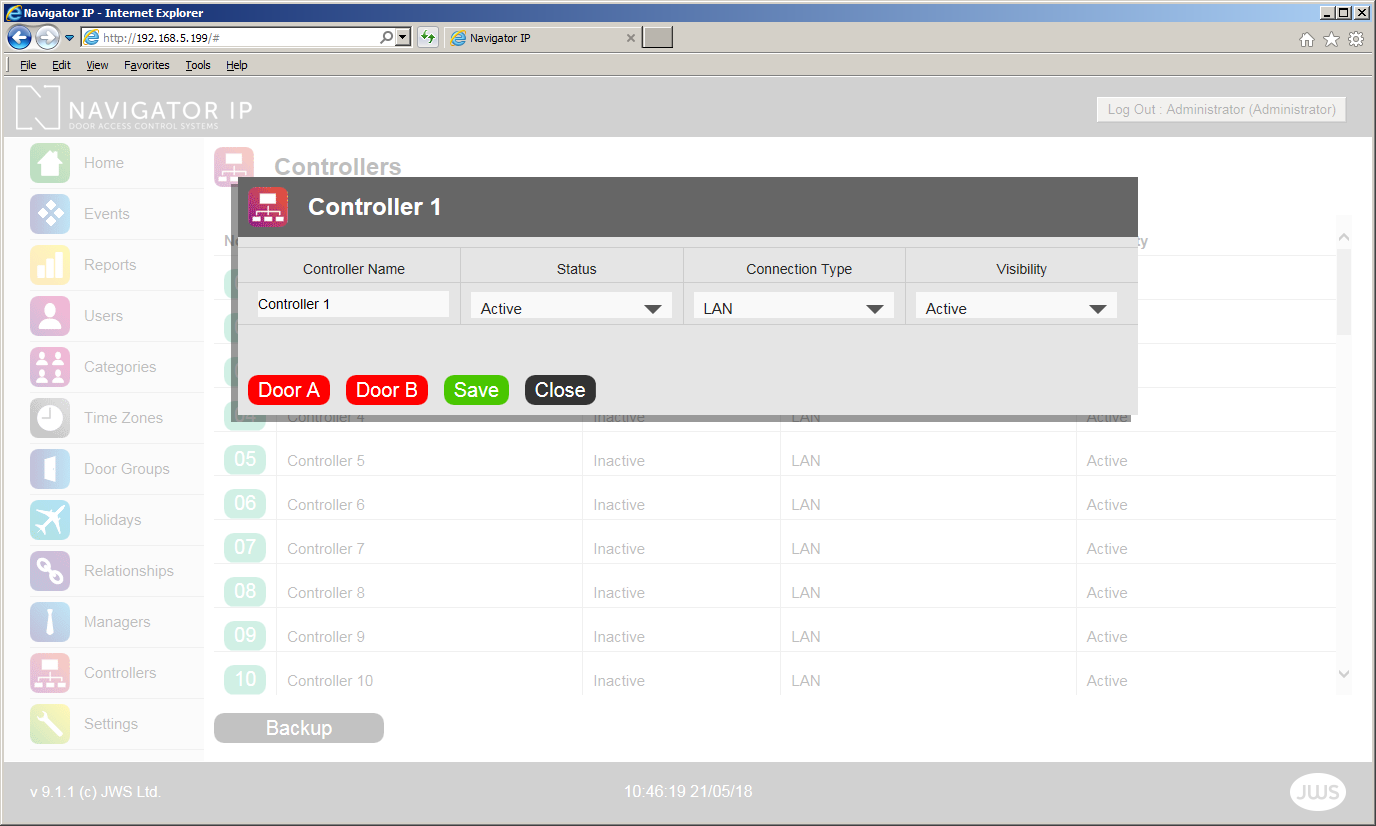Select the 07 controller number badge
The image size is (1376, 826).
click(245, 548)
